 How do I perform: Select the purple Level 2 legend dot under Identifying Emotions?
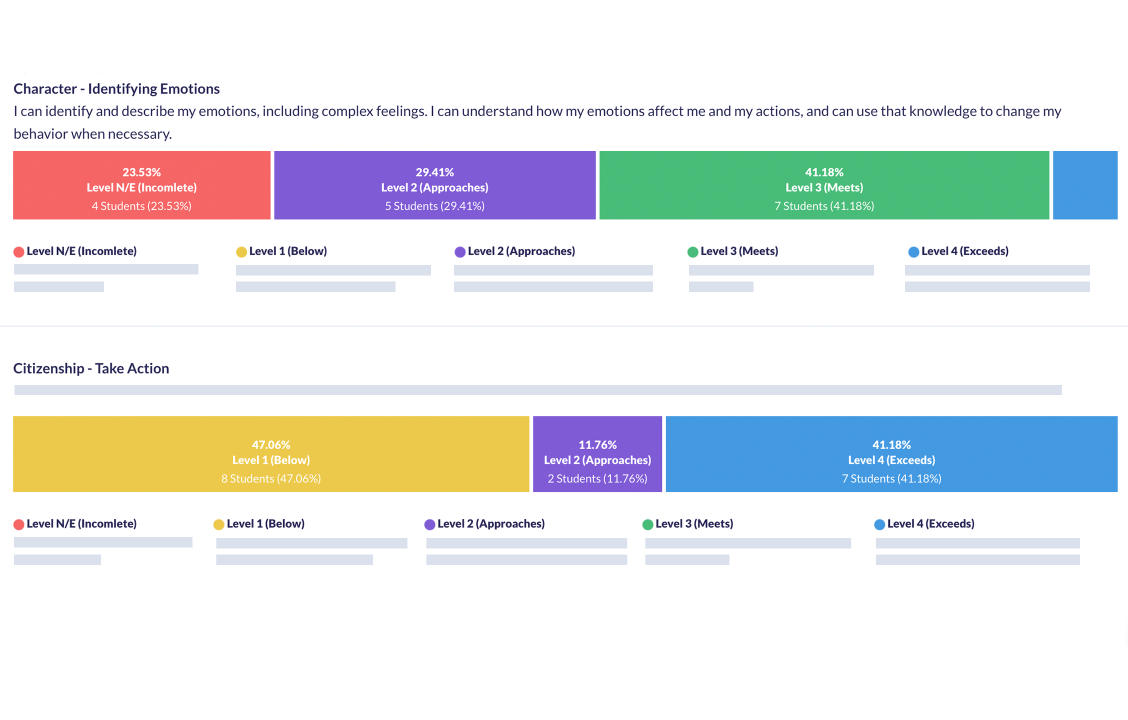coord(459,251)
